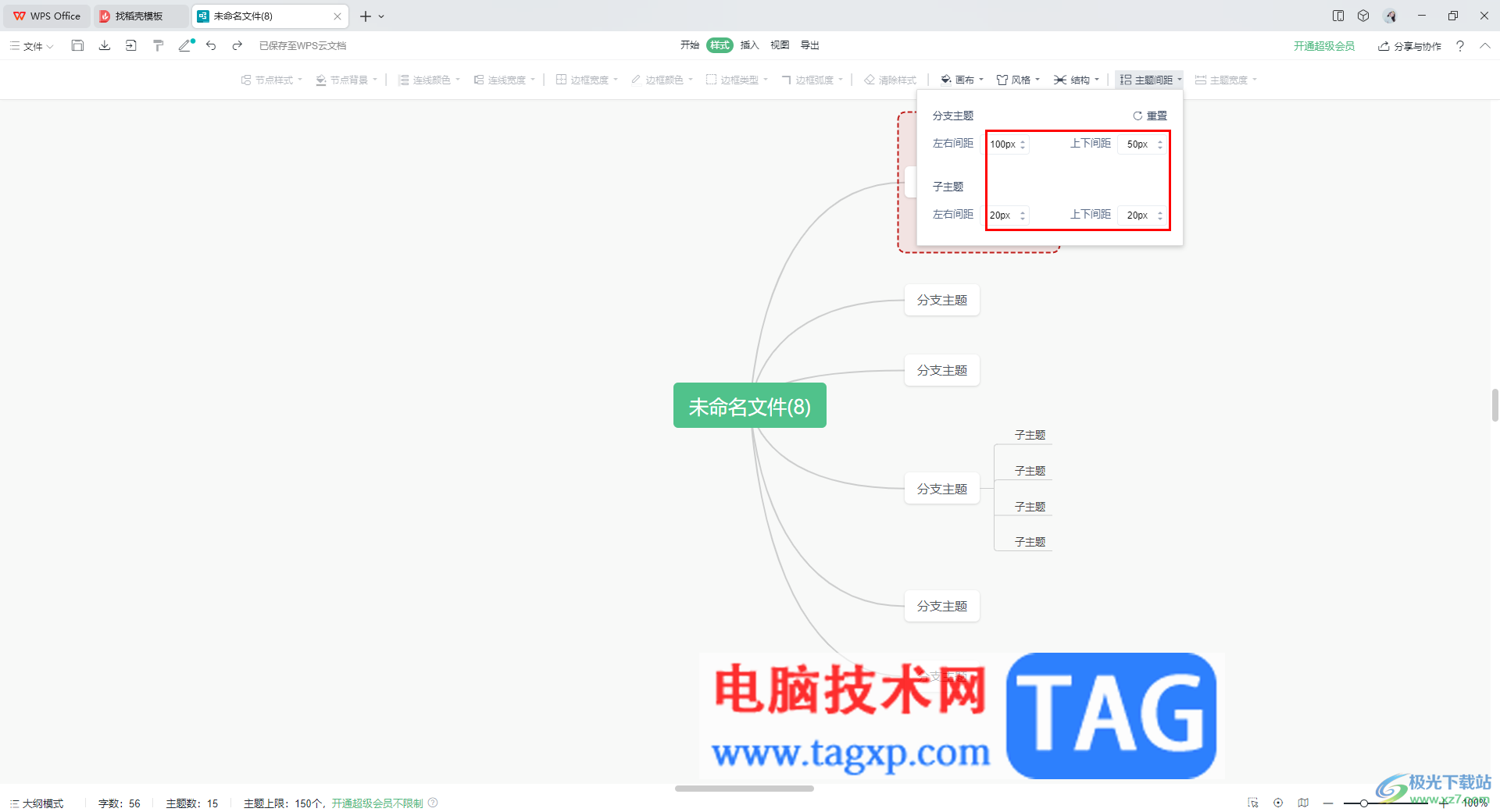Viewport: 1500px width, 812px height.
Task: Select the bottommost 子主题 node
Action: pos(1030,542)
